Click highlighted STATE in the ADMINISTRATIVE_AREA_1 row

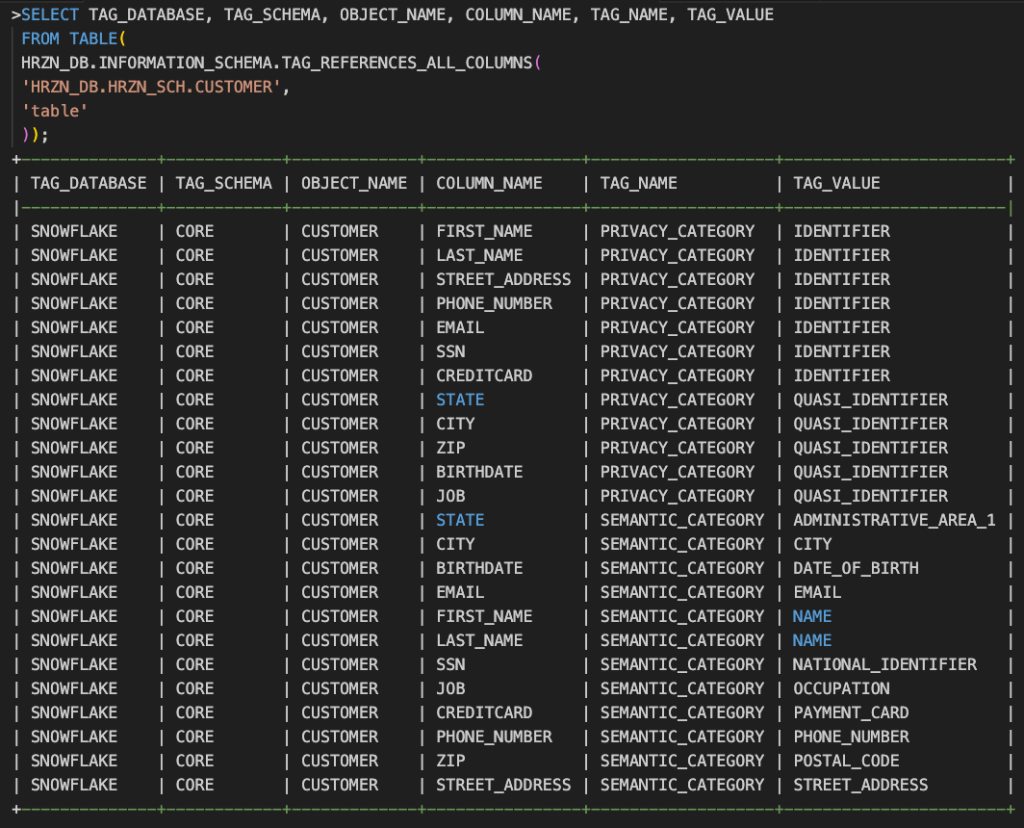click(460, 520)
